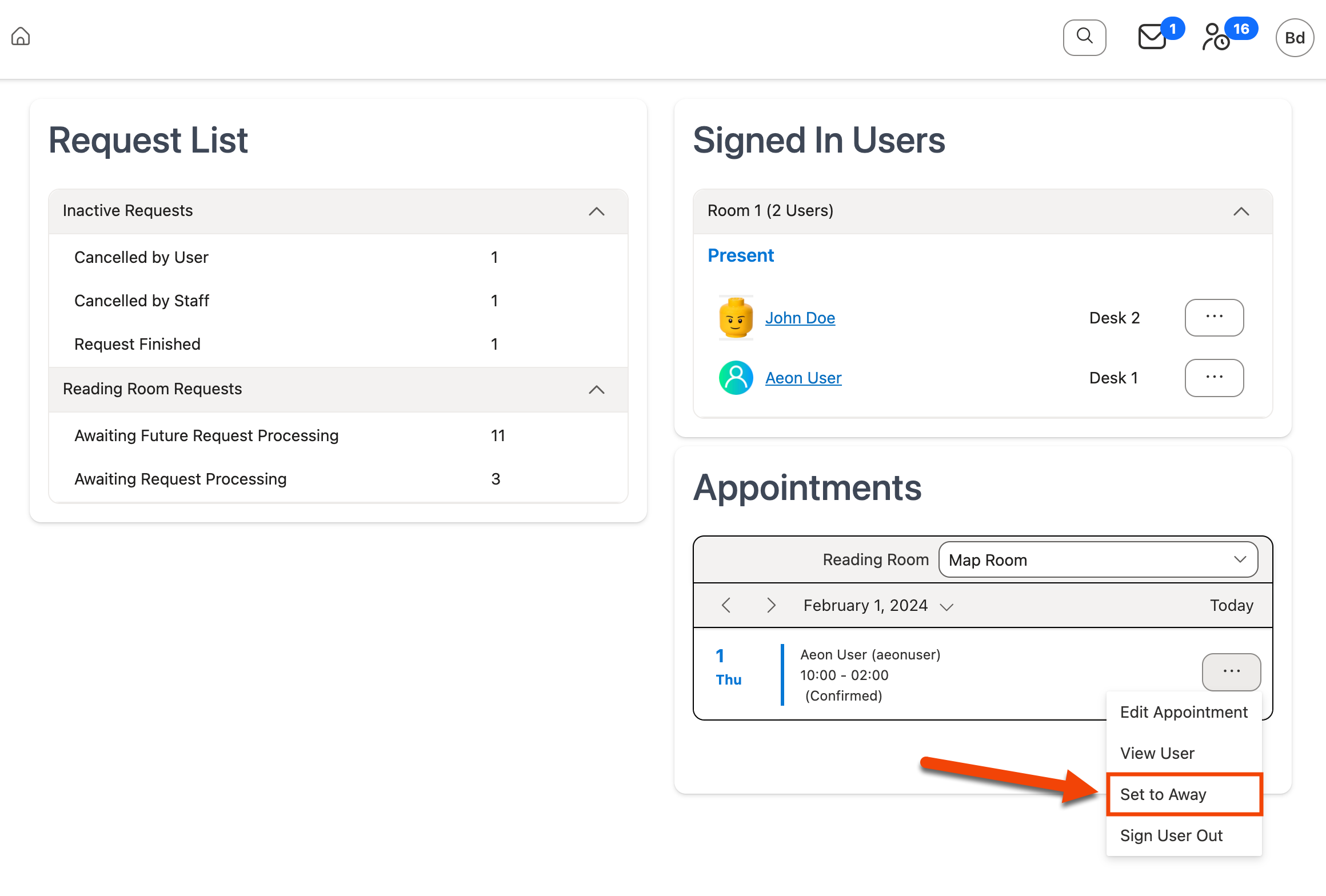Collapse the Room 1 users panel
The height and width of the screenshot is (896, 1326).
coord(1241,211)
